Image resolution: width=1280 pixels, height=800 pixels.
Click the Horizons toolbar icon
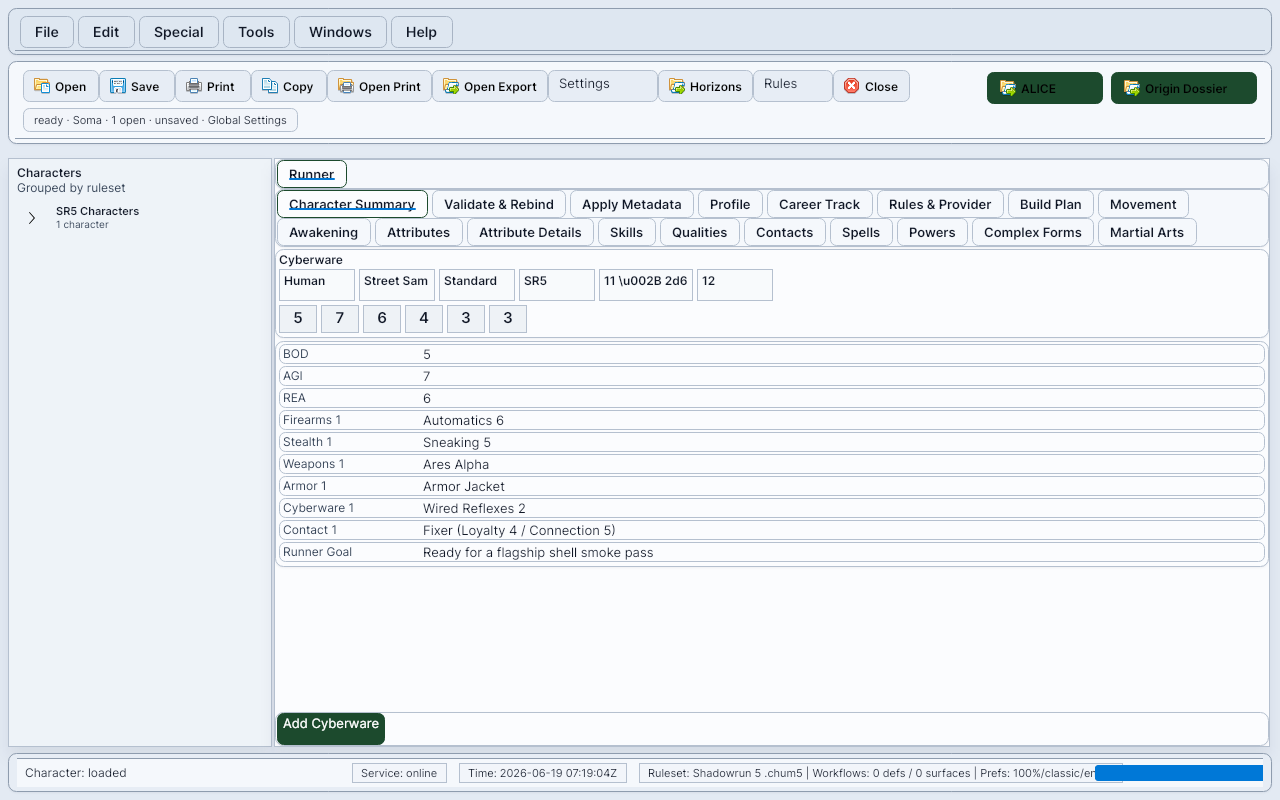[x=677, y=87]
